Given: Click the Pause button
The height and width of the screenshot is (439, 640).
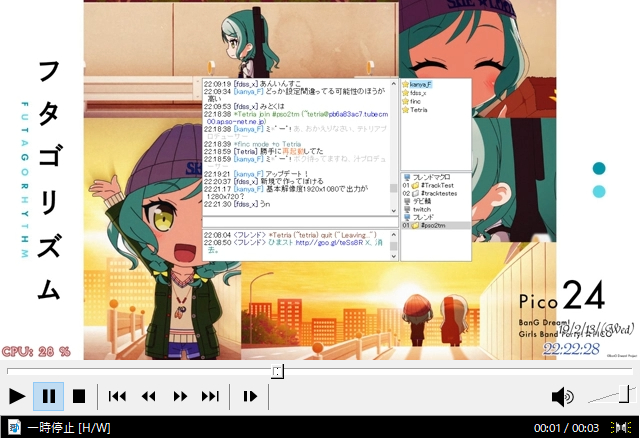Looking at the screenshot, I should [x=49, y=396].
